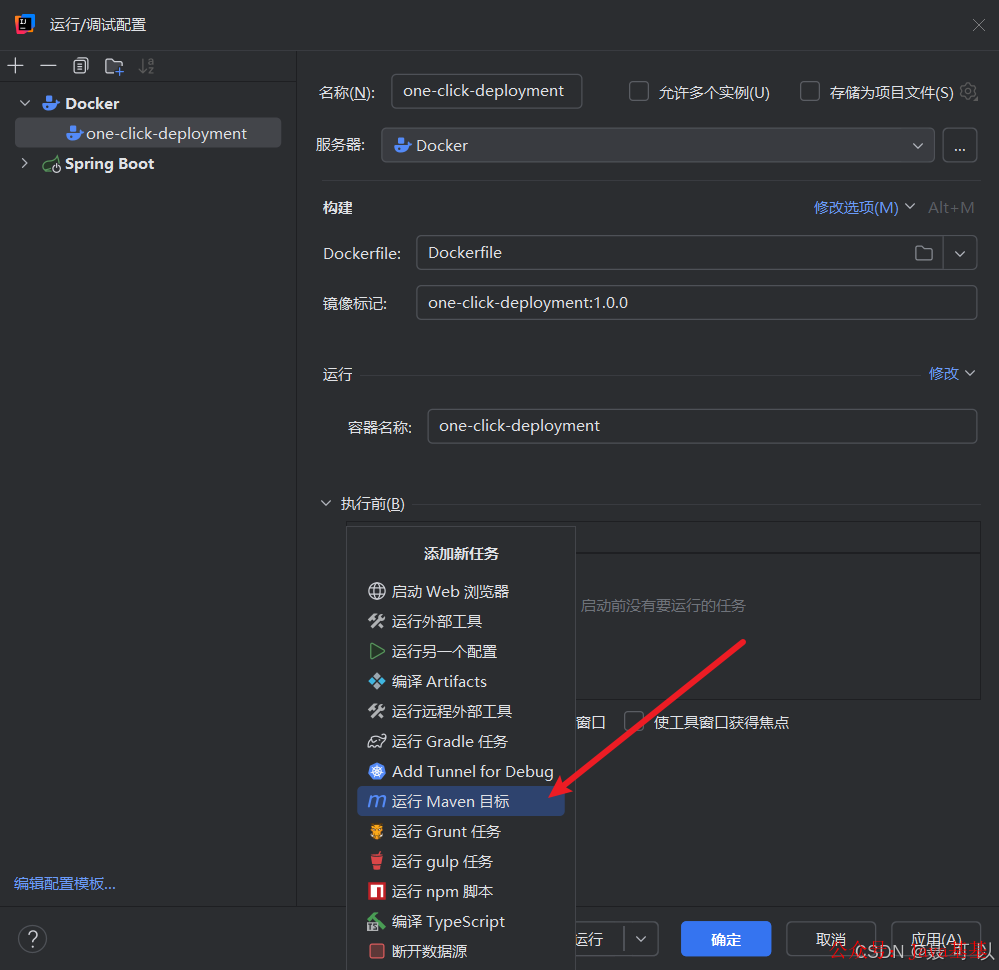Click the 镜像标记 input field

(696, 303)
